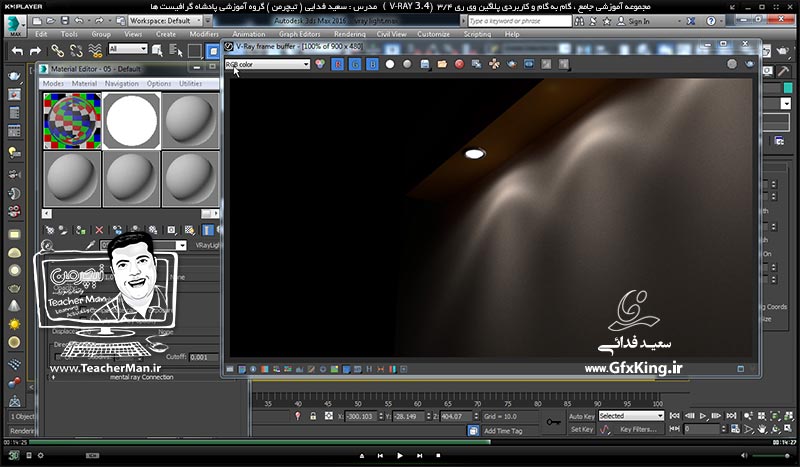Go to the animation start frame
800x467 pixels.
point(674,416)
